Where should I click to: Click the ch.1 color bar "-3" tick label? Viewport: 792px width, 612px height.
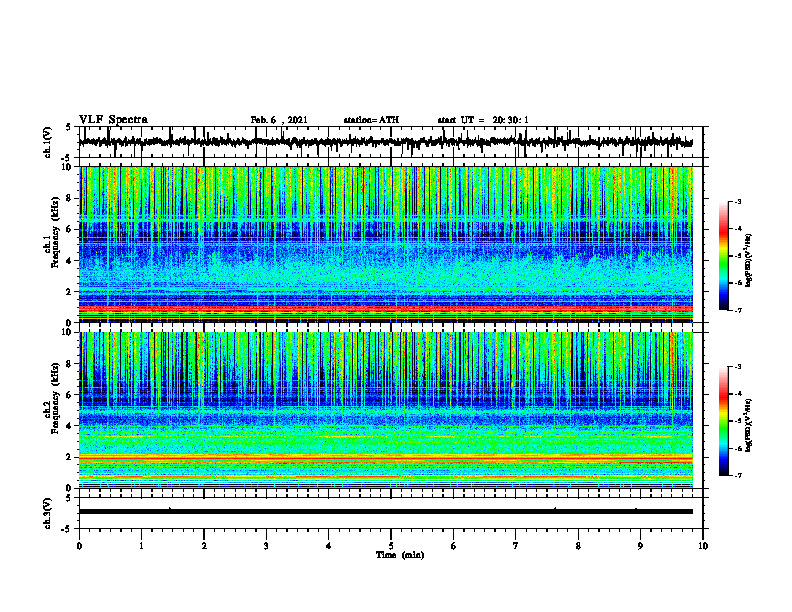pyautogui.click(x=738, y=201)
